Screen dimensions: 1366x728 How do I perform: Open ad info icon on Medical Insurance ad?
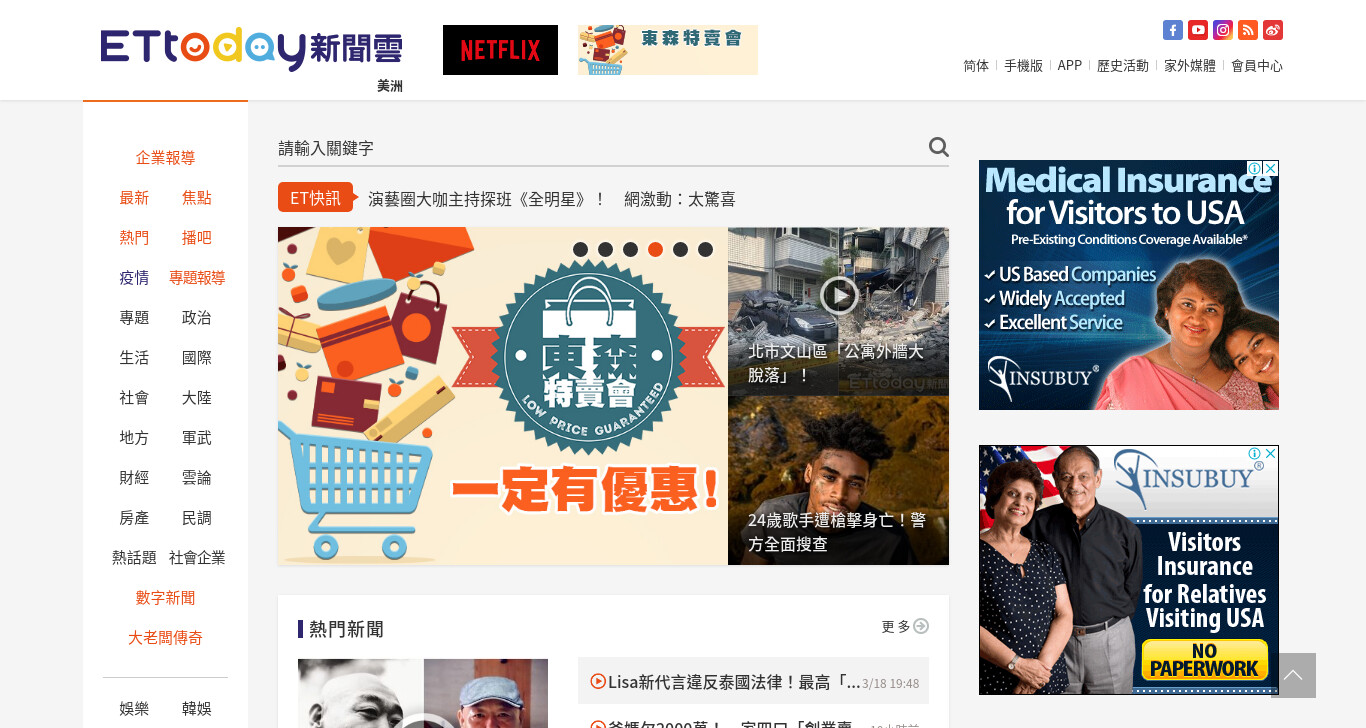[1255, 168]
